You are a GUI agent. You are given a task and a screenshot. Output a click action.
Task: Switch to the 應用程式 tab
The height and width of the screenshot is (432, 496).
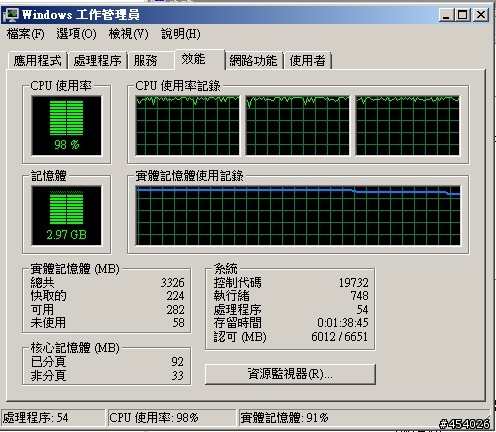(38, 61)
